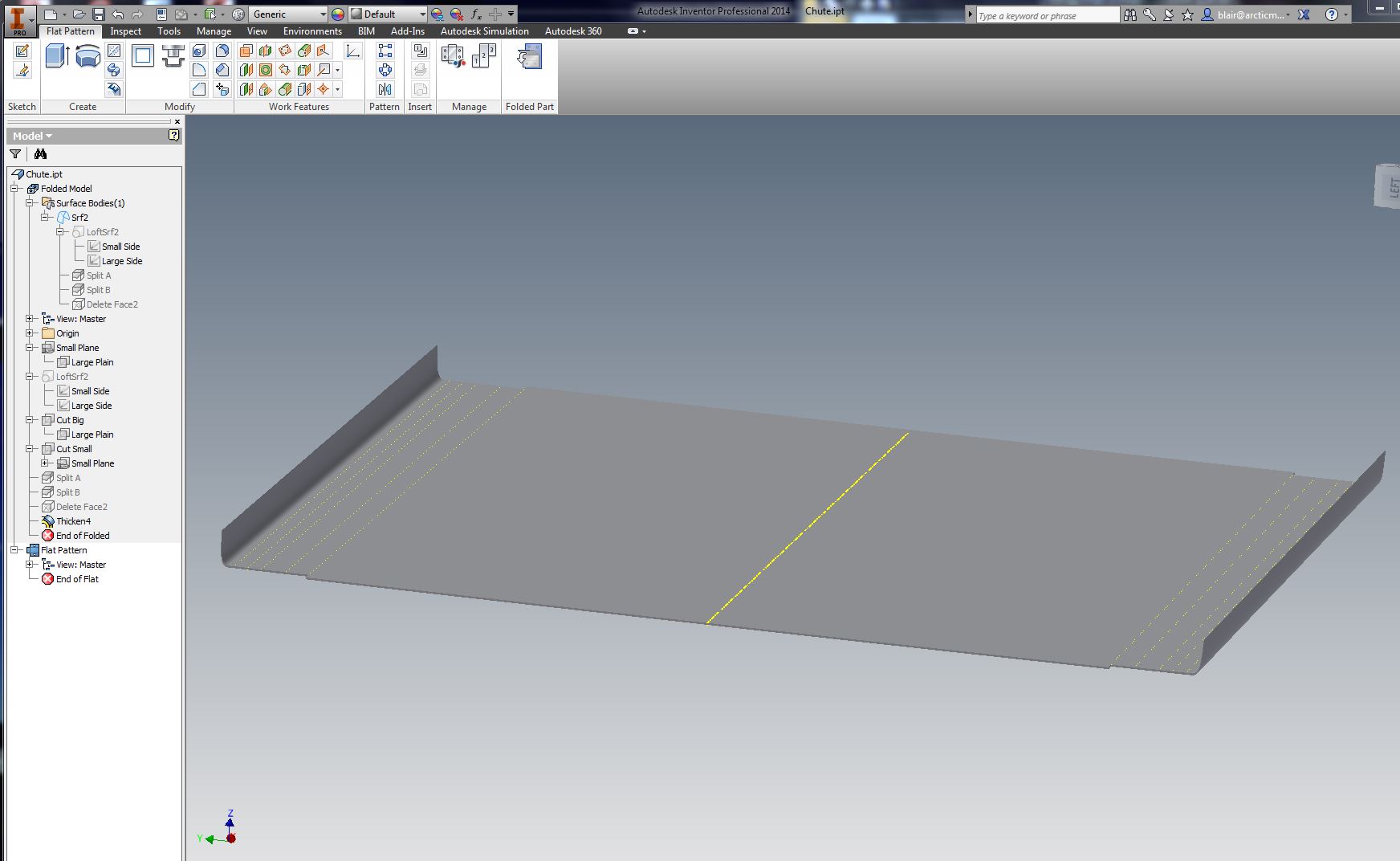Undo the last action
Viewport: 1400px width, 861px height.
118,14
